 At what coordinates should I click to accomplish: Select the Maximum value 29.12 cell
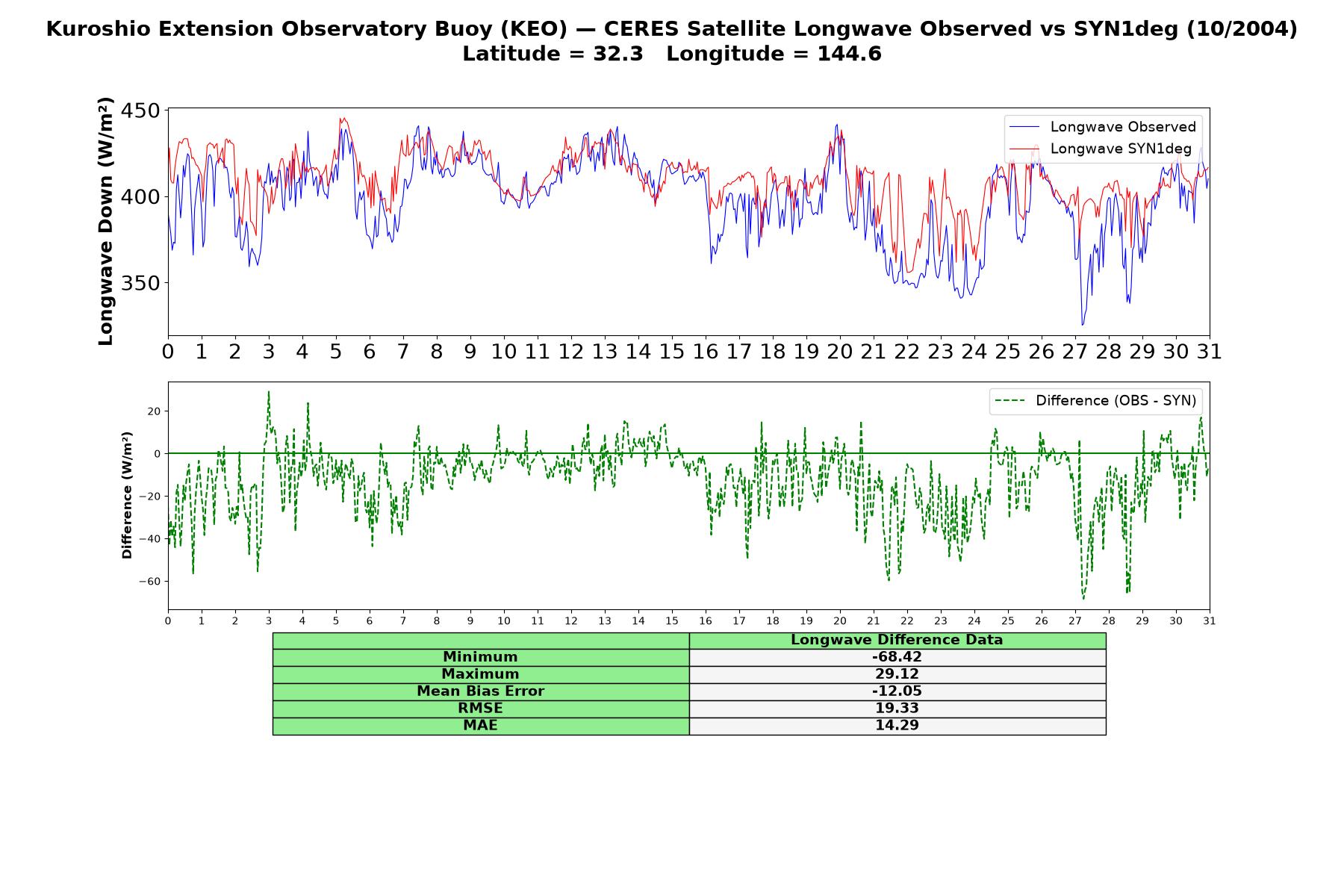(897, 674)
